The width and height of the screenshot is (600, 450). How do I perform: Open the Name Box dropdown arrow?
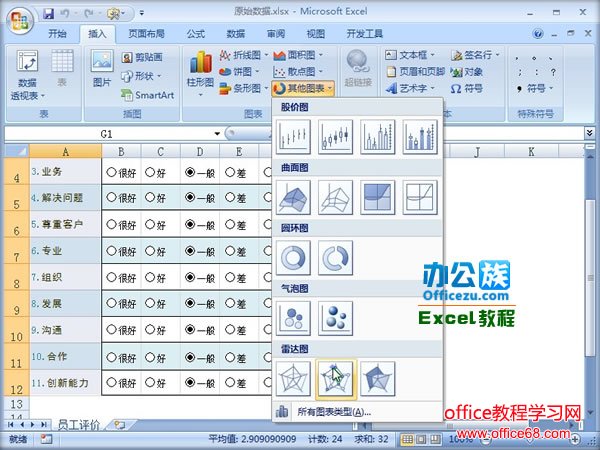click(x=217, y=134)
